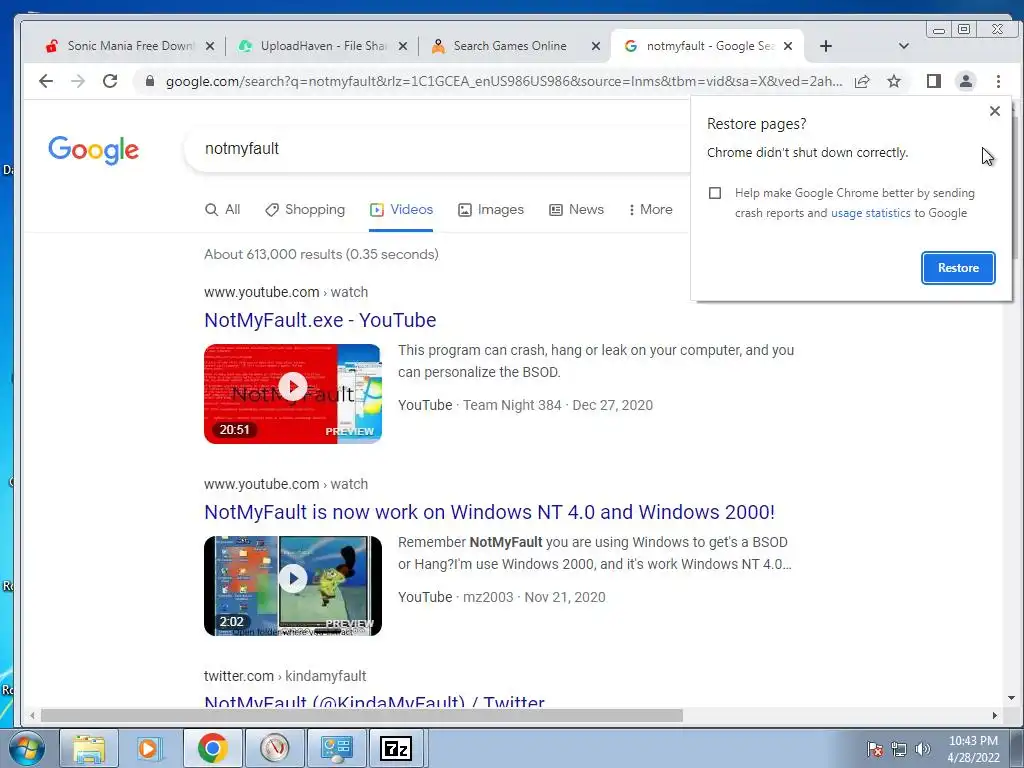The width and height of the screenshot is (1024, 768).
Task: Focus the notmyfault search box
Action: pyautogui.click(x=438, y=149)
